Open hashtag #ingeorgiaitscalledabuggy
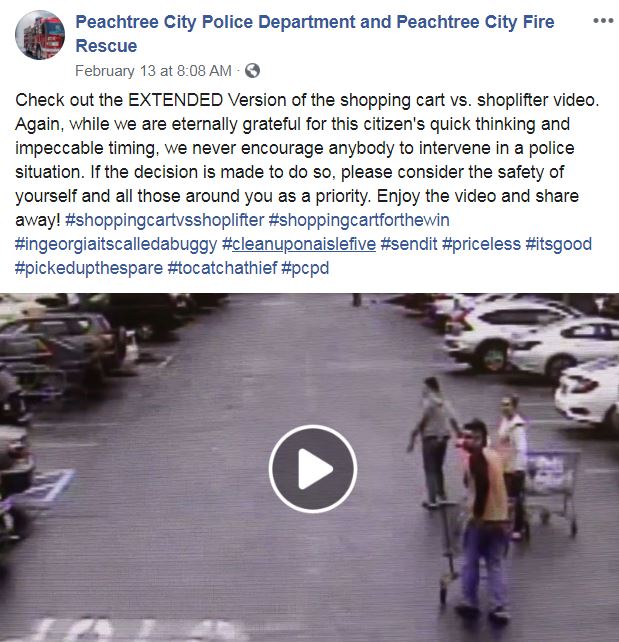 pos(116,244)
